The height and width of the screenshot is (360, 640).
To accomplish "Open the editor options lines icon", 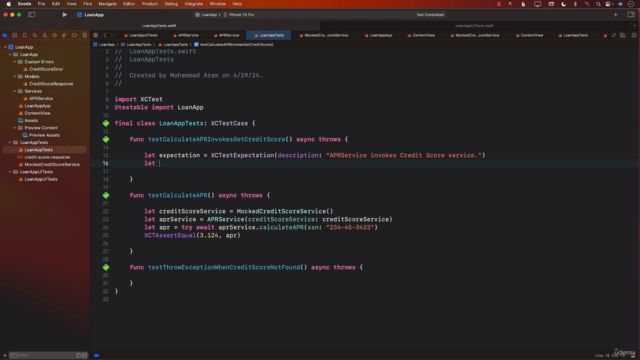I will click(x=623, y=36).
